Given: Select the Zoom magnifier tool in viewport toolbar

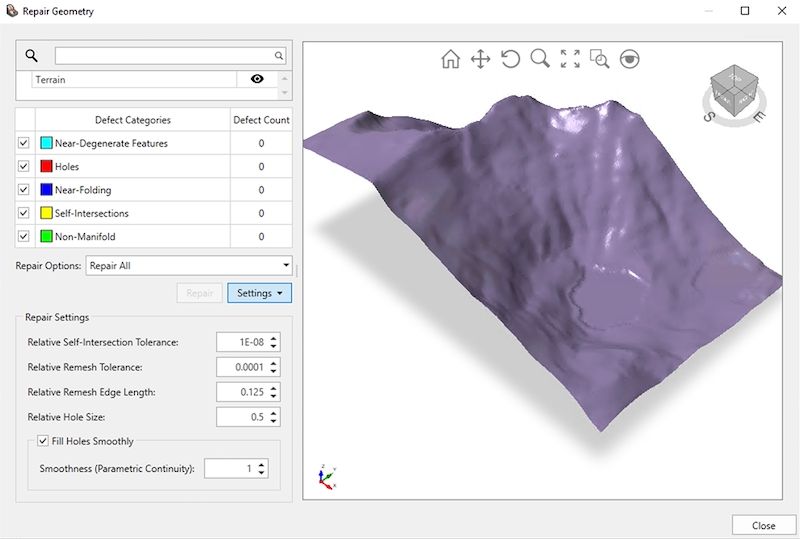Looking at the screenshot, I should [540, 59].
